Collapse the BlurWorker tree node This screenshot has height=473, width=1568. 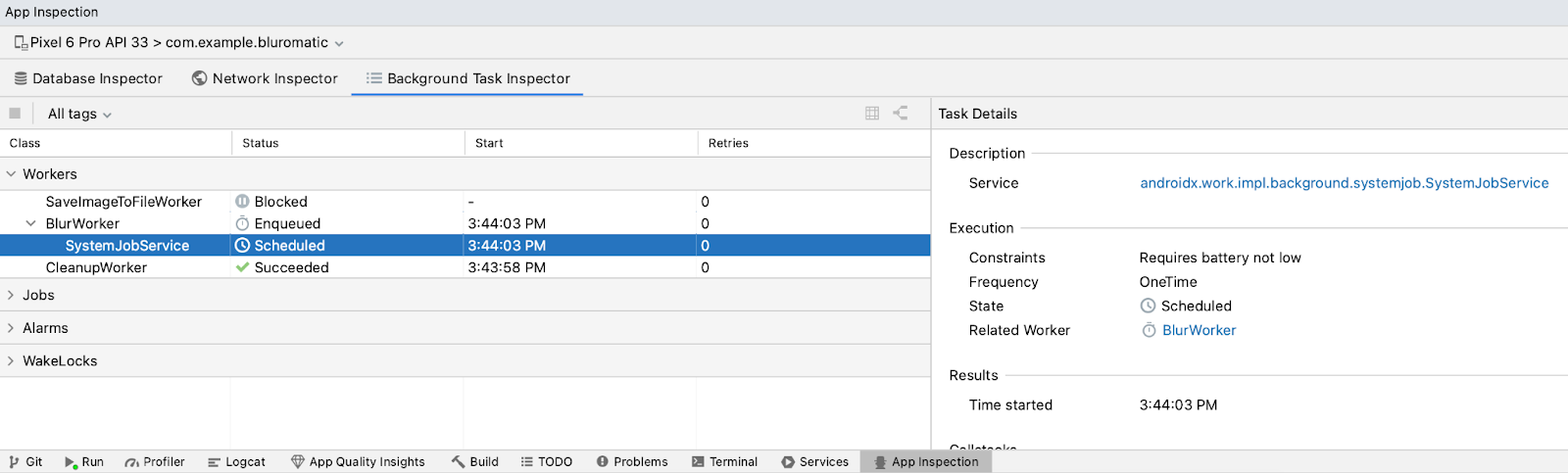coord(30,223)
